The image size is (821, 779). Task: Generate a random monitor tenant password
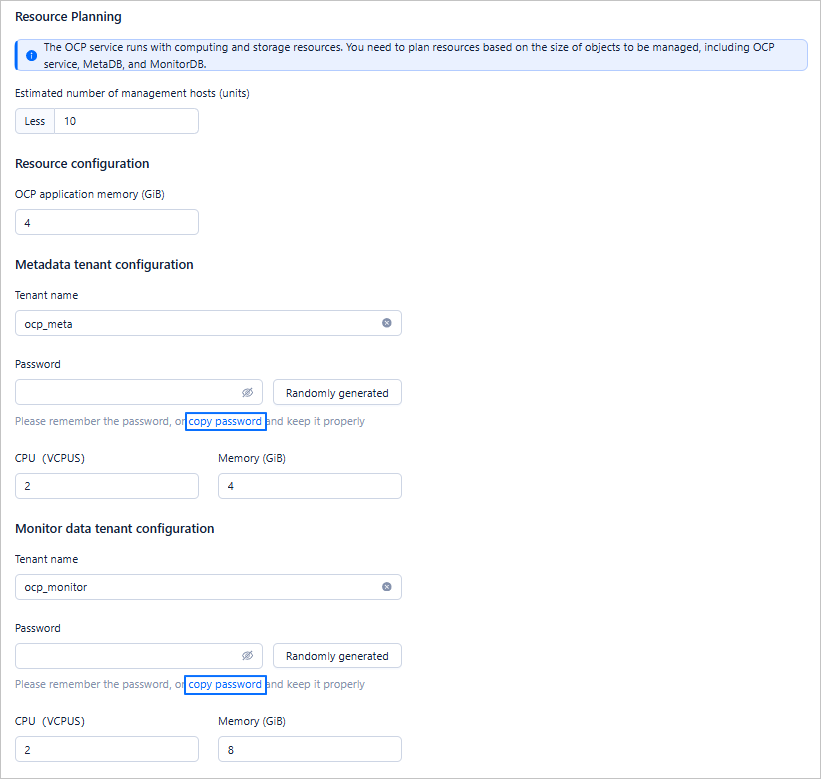click(x=337, y=656)
